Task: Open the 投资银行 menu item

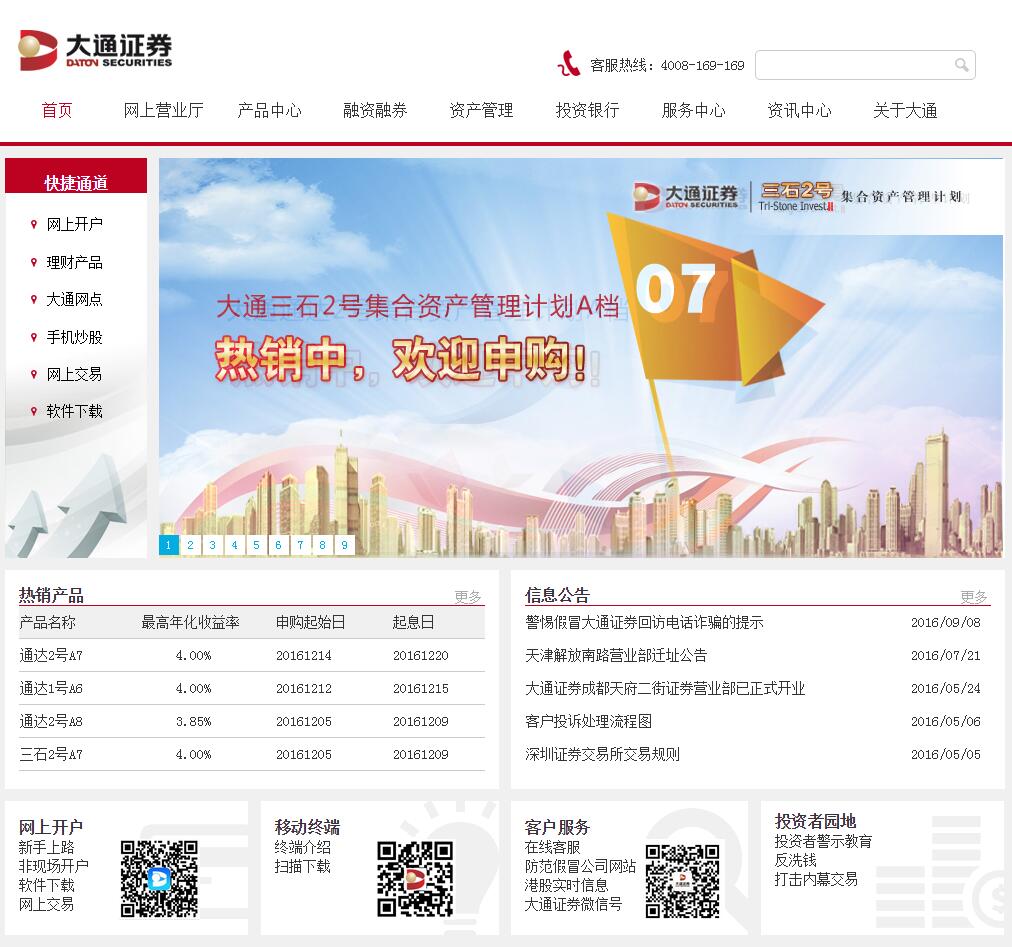Action: click(587, 110)
